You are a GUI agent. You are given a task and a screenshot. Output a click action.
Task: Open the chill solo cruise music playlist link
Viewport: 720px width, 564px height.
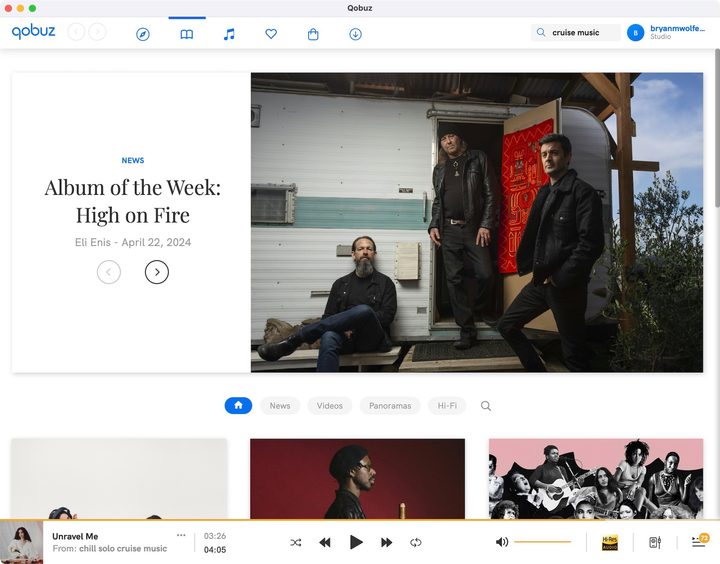click(x=123, y=548)
